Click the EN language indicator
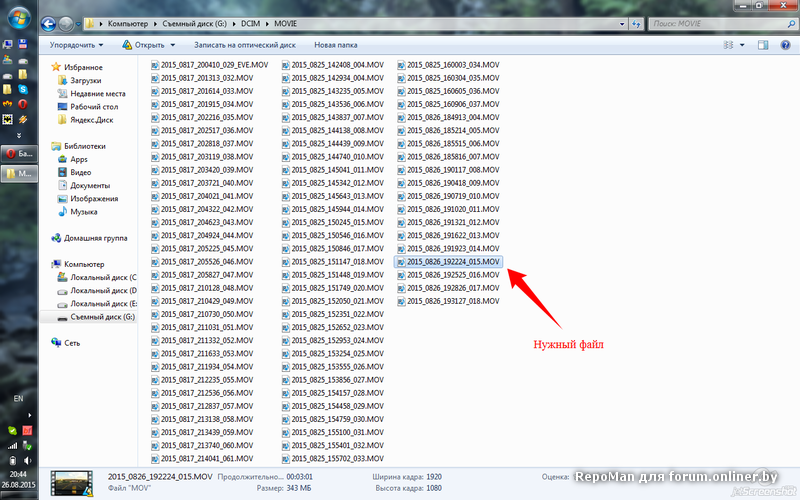Image resolution: width=800 pixels, height=500 pixels. tap(18, 398)
